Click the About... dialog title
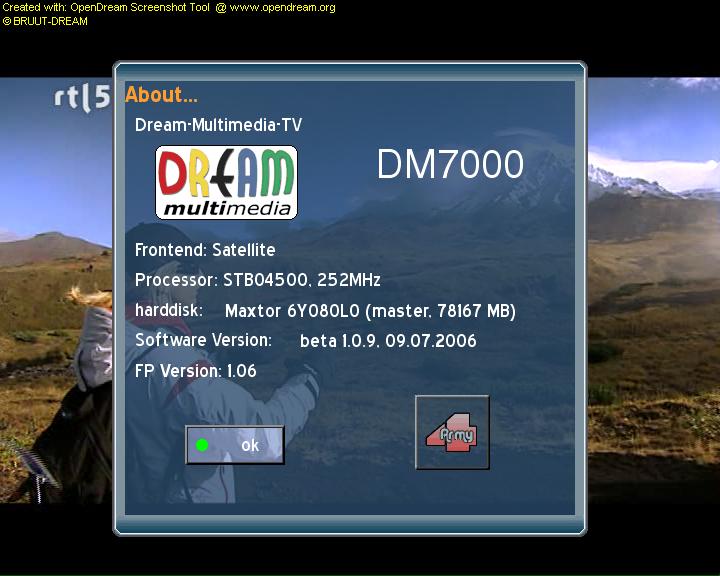 pos(161,95)
